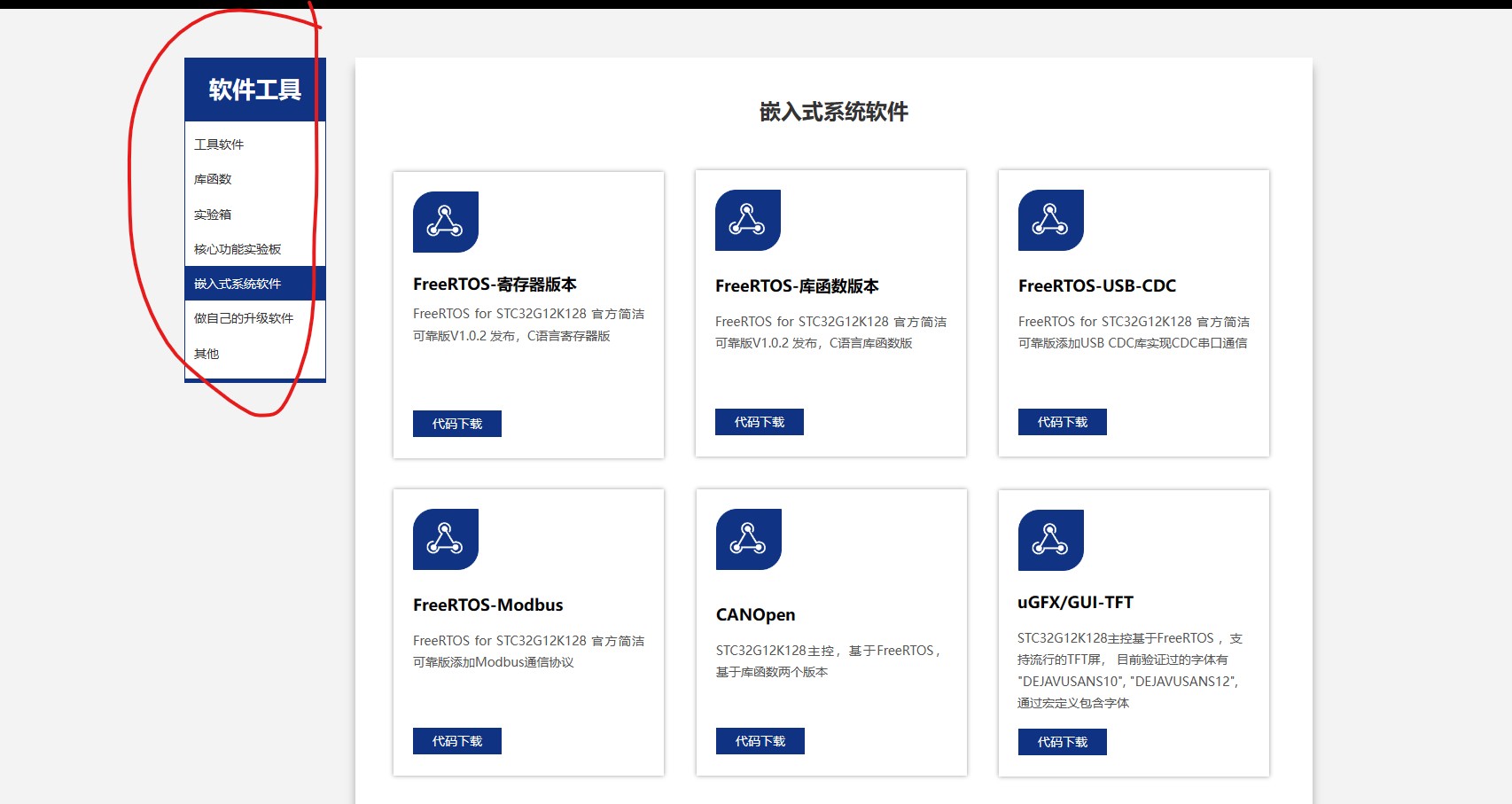Click the FreeRTOS-Modbus title
Viewport: 1512px width, 804px height.
pos(488,605)
